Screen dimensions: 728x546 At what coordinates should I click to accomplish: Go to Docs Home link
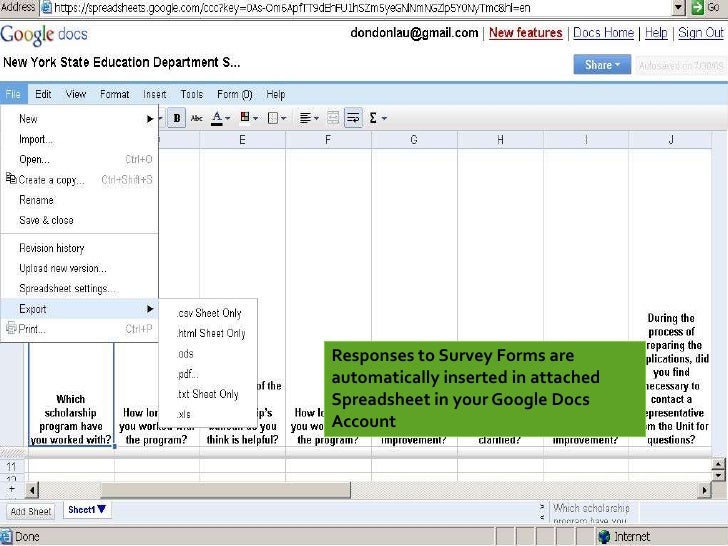click(x=604, y=33)
